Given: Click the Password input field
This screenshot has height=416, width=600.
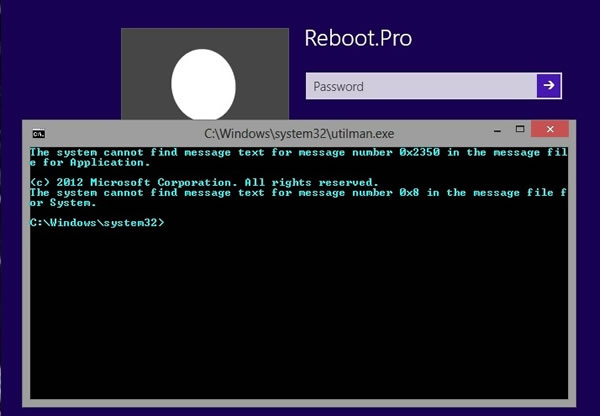Looking at the screenshot, I should 422,86.
